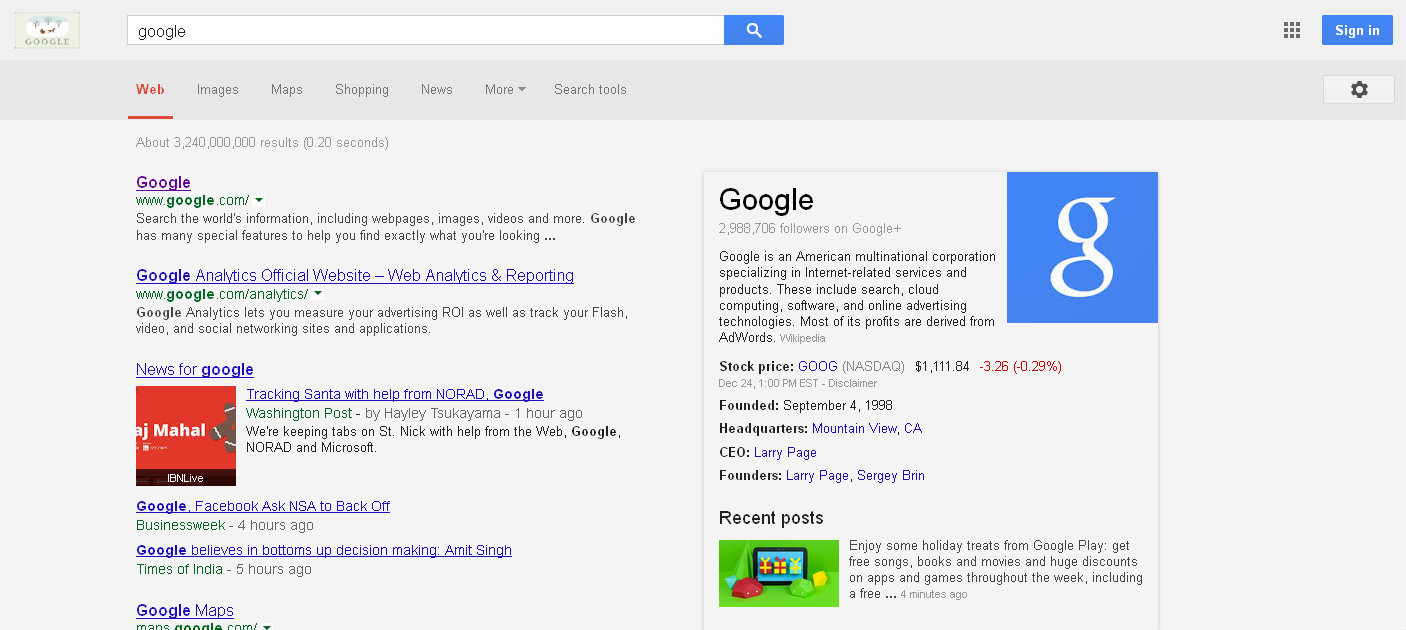Click the Founded September 4, 1998 text
The width and height of the screenshot is (1406, 630).
(x=806, y=405)
